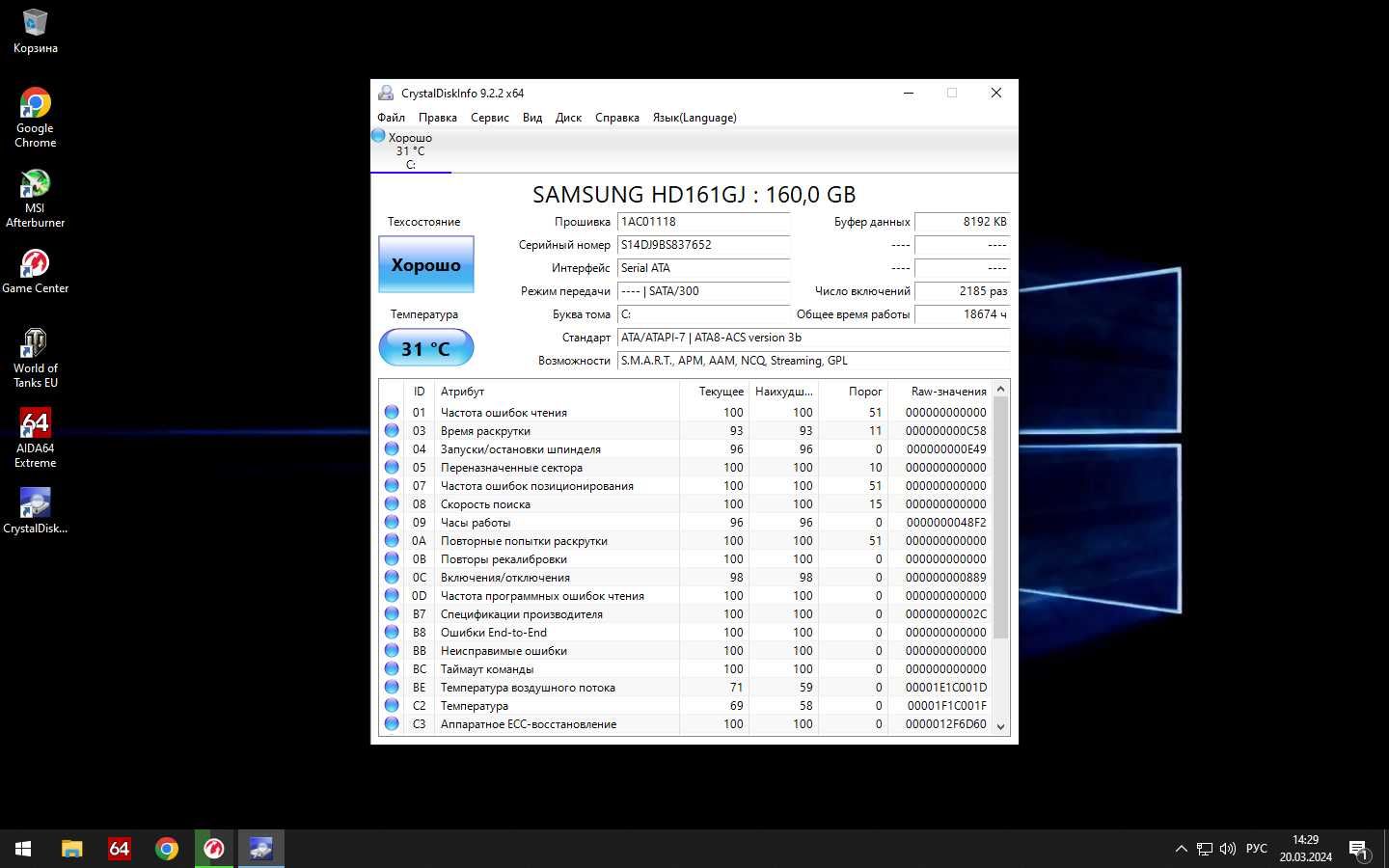Click the attribute list scrollbar thumb
This screenshot has width=1389, height=868.
coord(1000,518)
